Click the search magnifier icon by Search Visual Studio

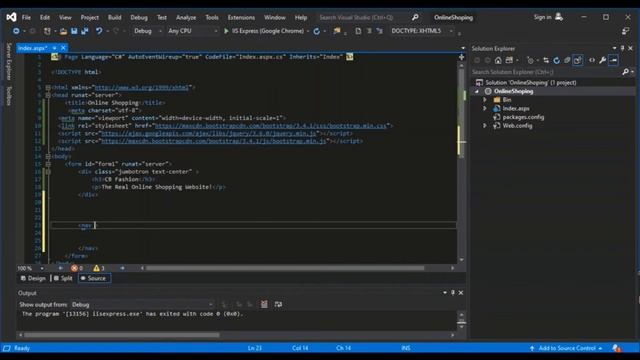pos(415,17)
